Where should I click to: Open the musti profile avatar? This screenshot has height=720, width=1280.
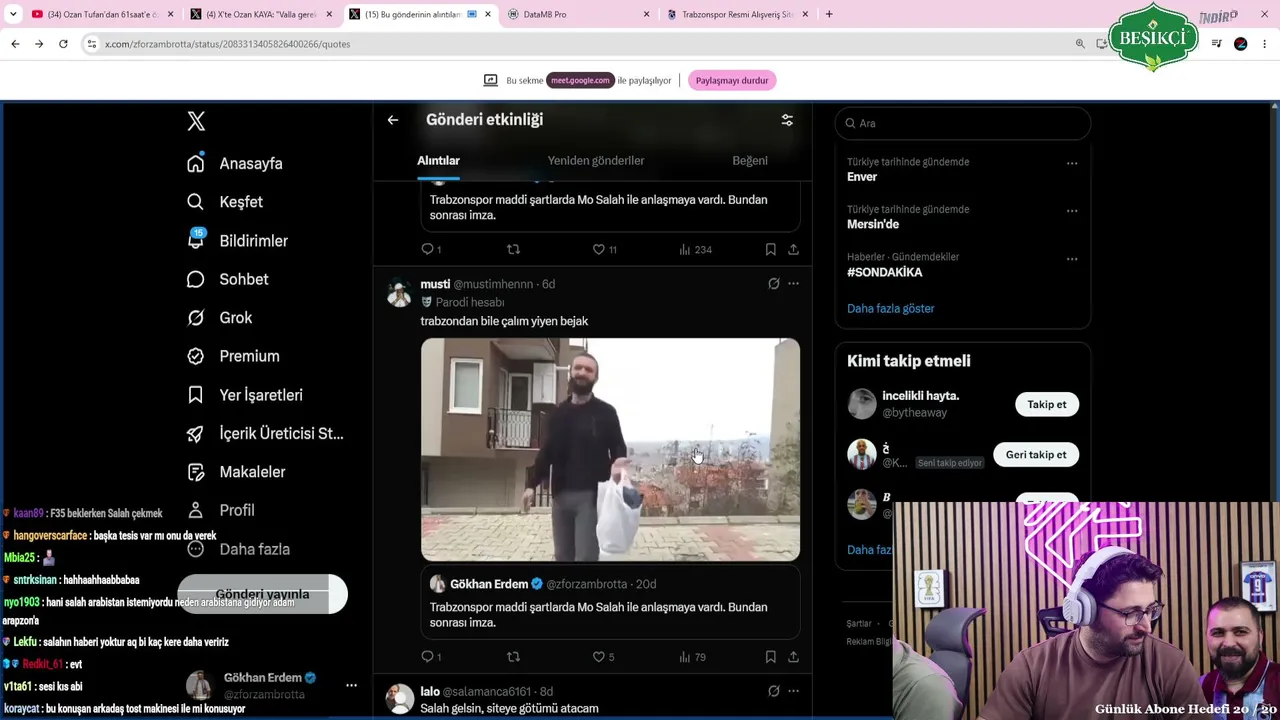(400, 292)
